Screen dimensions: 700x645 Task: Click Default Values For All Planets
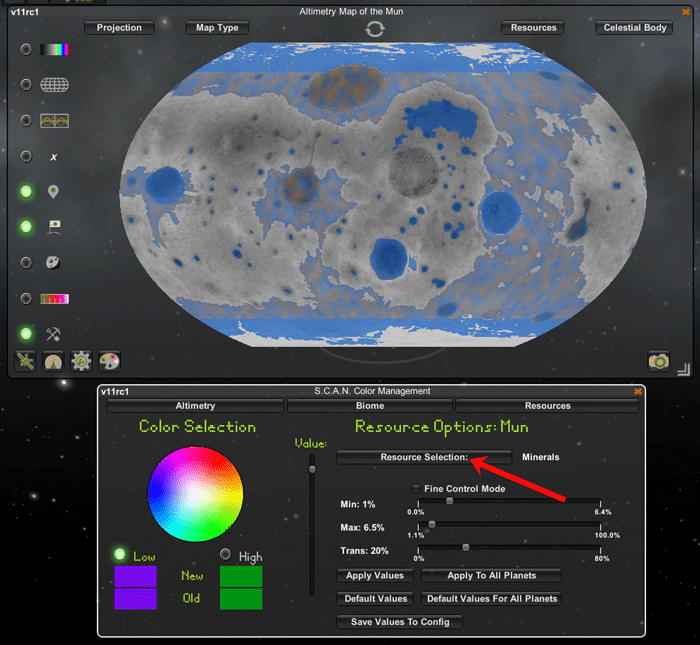(492, 599)
